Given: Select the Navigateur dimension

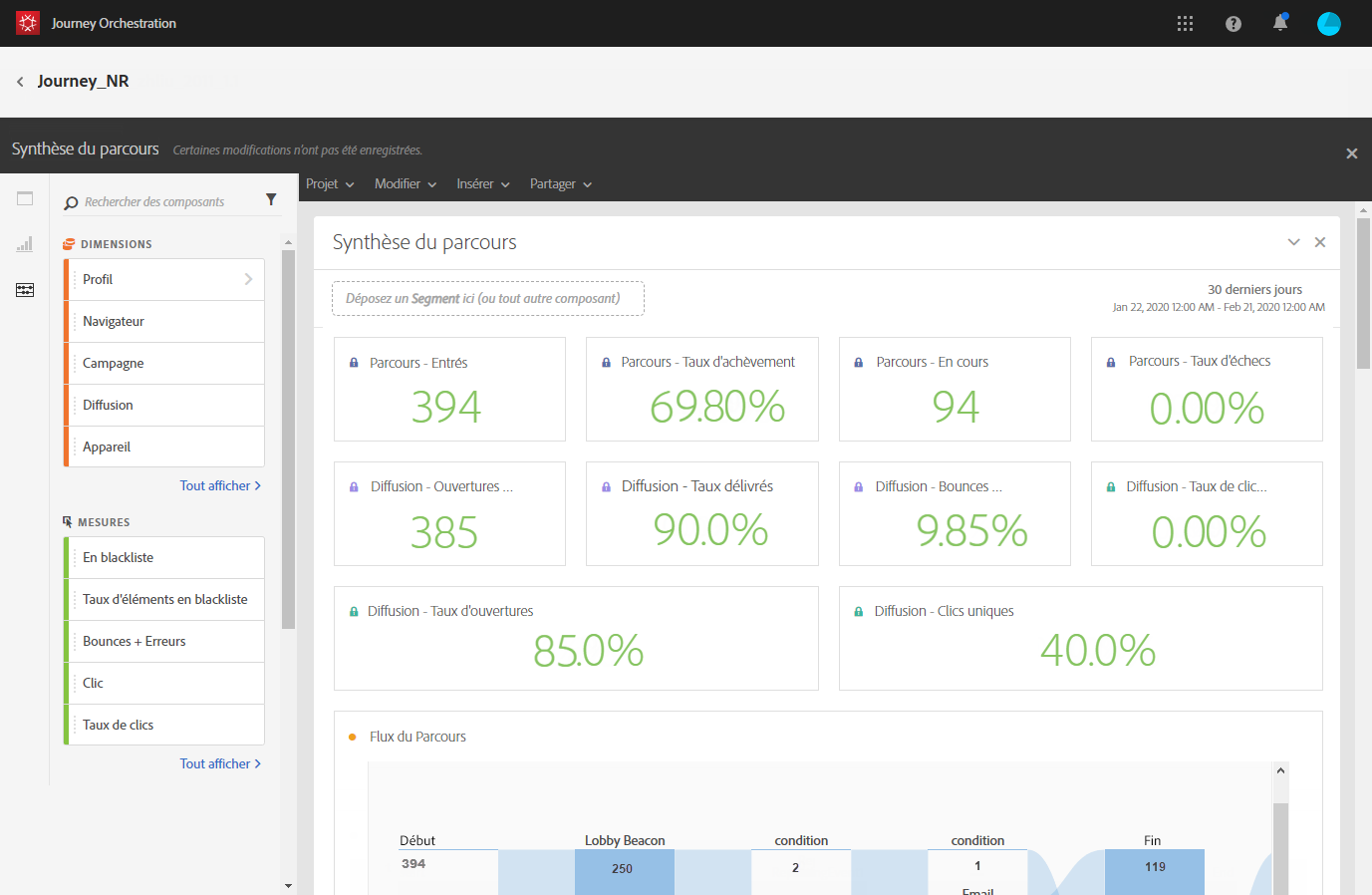Looking at the screenshot, I should coord(164,321).
